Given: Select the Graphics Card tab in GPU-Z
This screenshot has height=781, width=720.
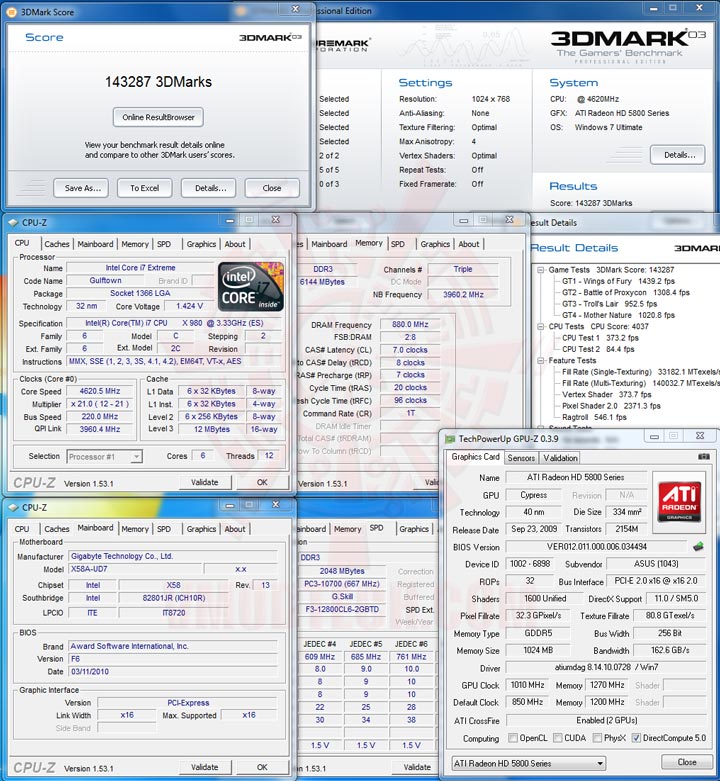Looking at the screenshot, I should click(475, 457).
